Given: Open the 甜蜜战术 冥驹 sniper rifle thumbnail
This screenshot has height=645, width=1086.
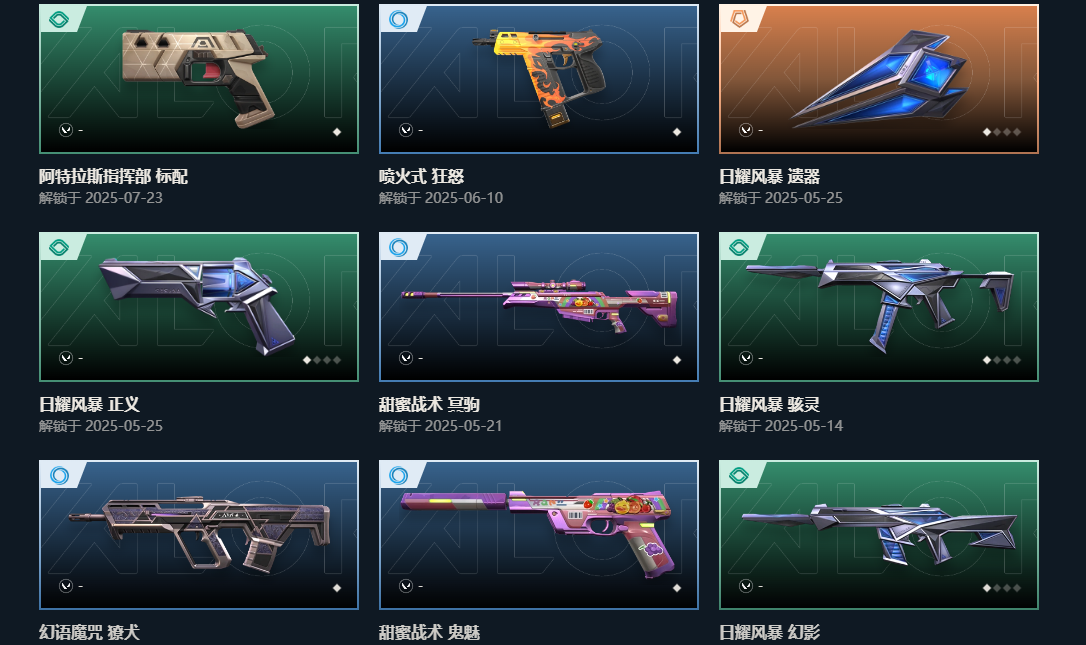Looking at the screenshot, I should (539, 307).
